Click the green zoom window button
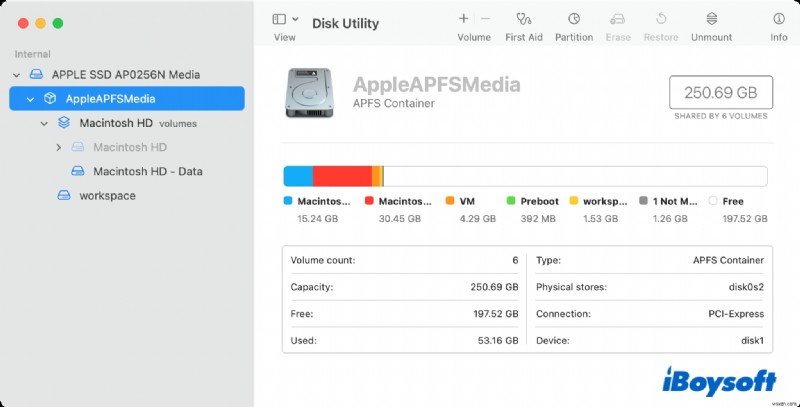The height and width of the screenshot is (407, 800). pos(58,23)
